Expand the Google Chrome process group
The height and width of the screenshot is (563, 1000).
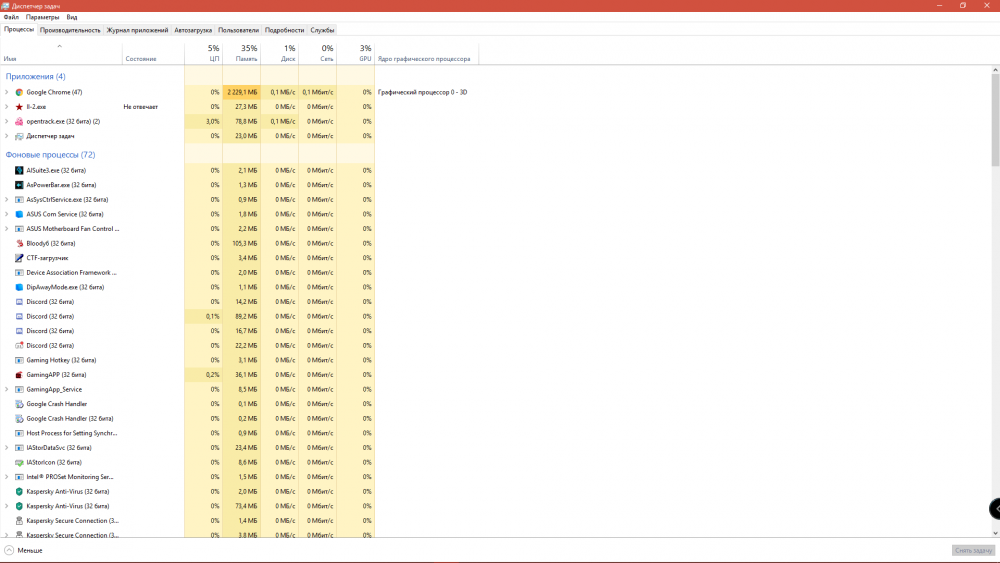pyautogui.click(x=7, y=92)
